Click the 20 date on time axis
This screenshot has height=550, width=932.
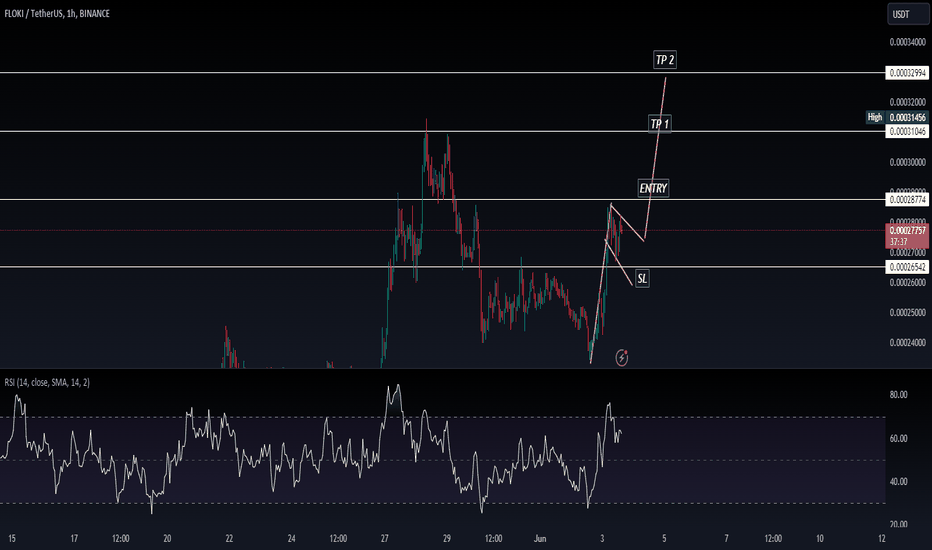(x=167, y=539)
